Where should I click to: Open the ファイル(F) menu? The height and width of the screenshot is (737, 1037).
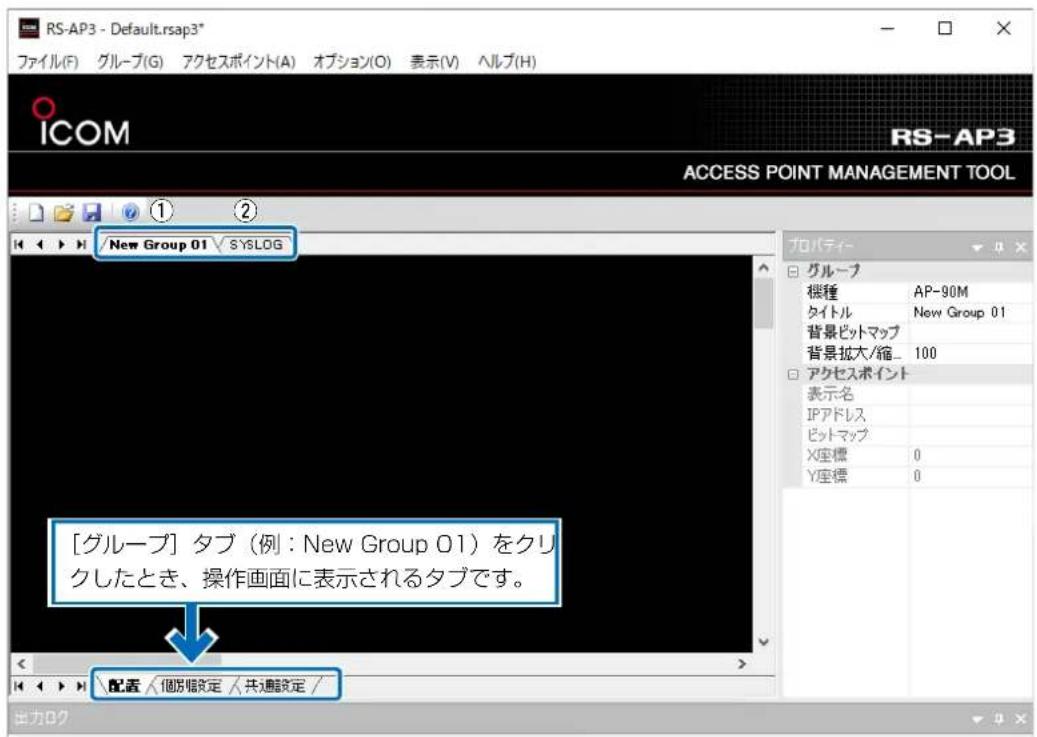pyautogui.click(x=48, y=62)
